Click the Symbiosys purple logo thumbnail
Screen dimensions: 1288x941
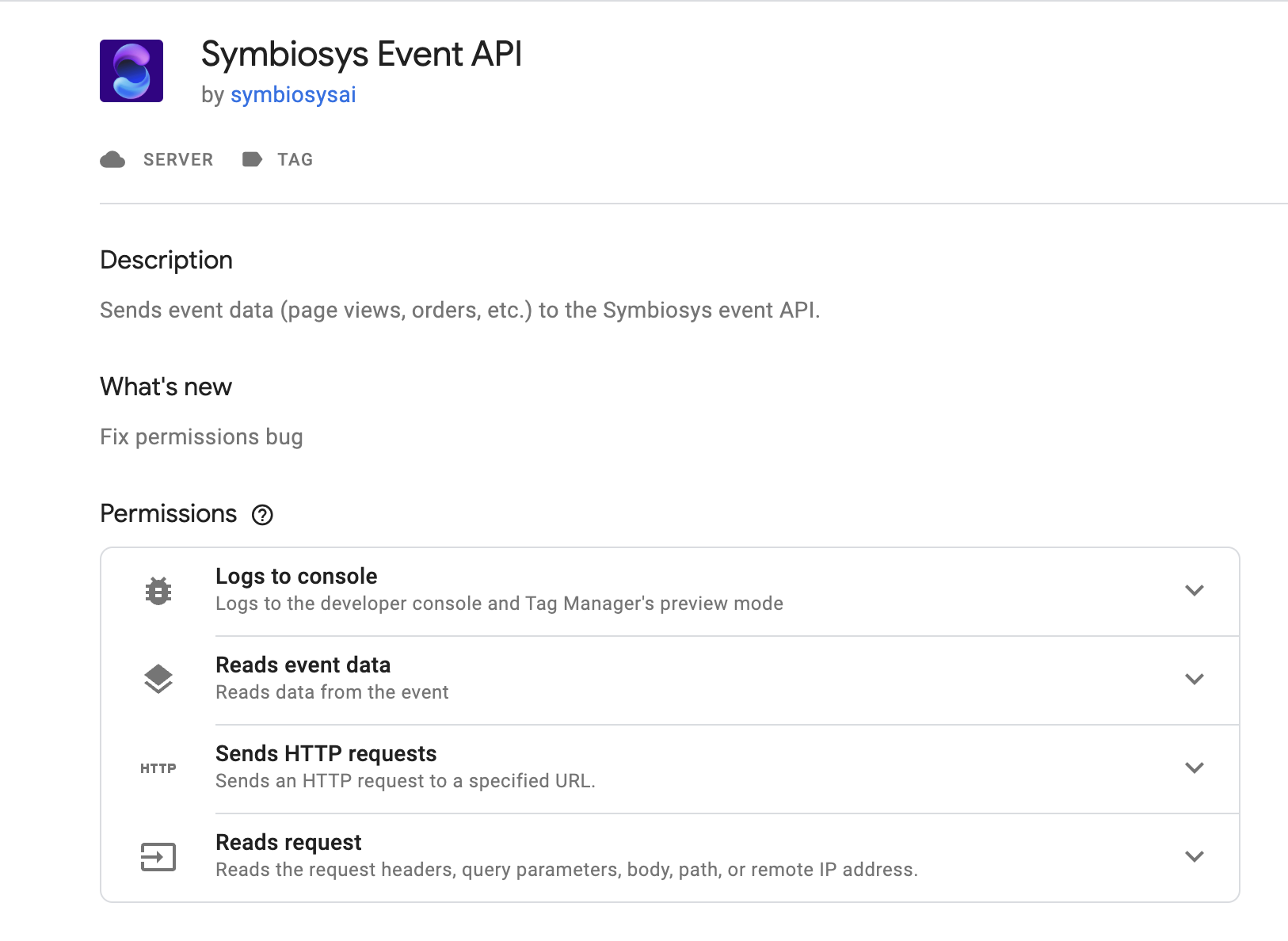click(131, 71)
